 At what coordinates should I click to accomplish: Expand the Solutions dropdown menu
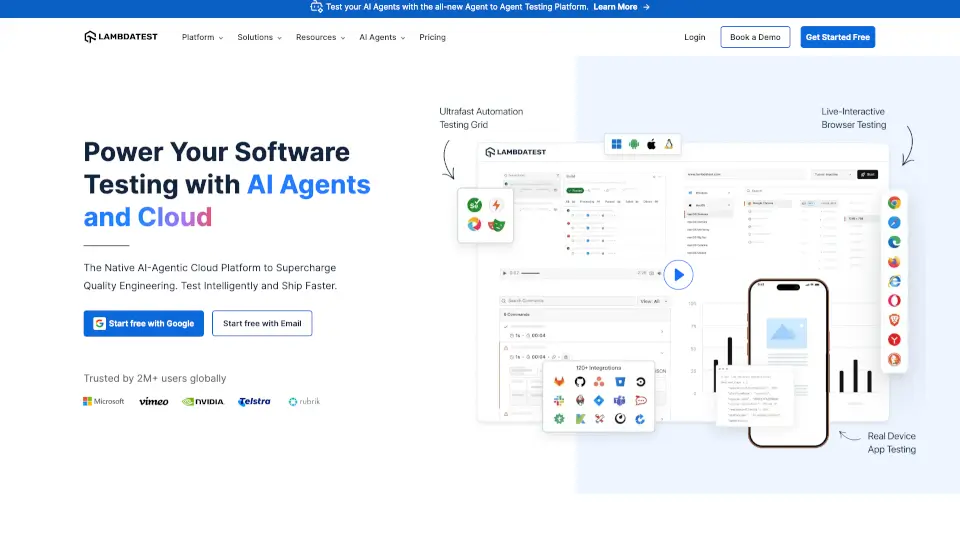pyautogui.click(x=259, y=37)
